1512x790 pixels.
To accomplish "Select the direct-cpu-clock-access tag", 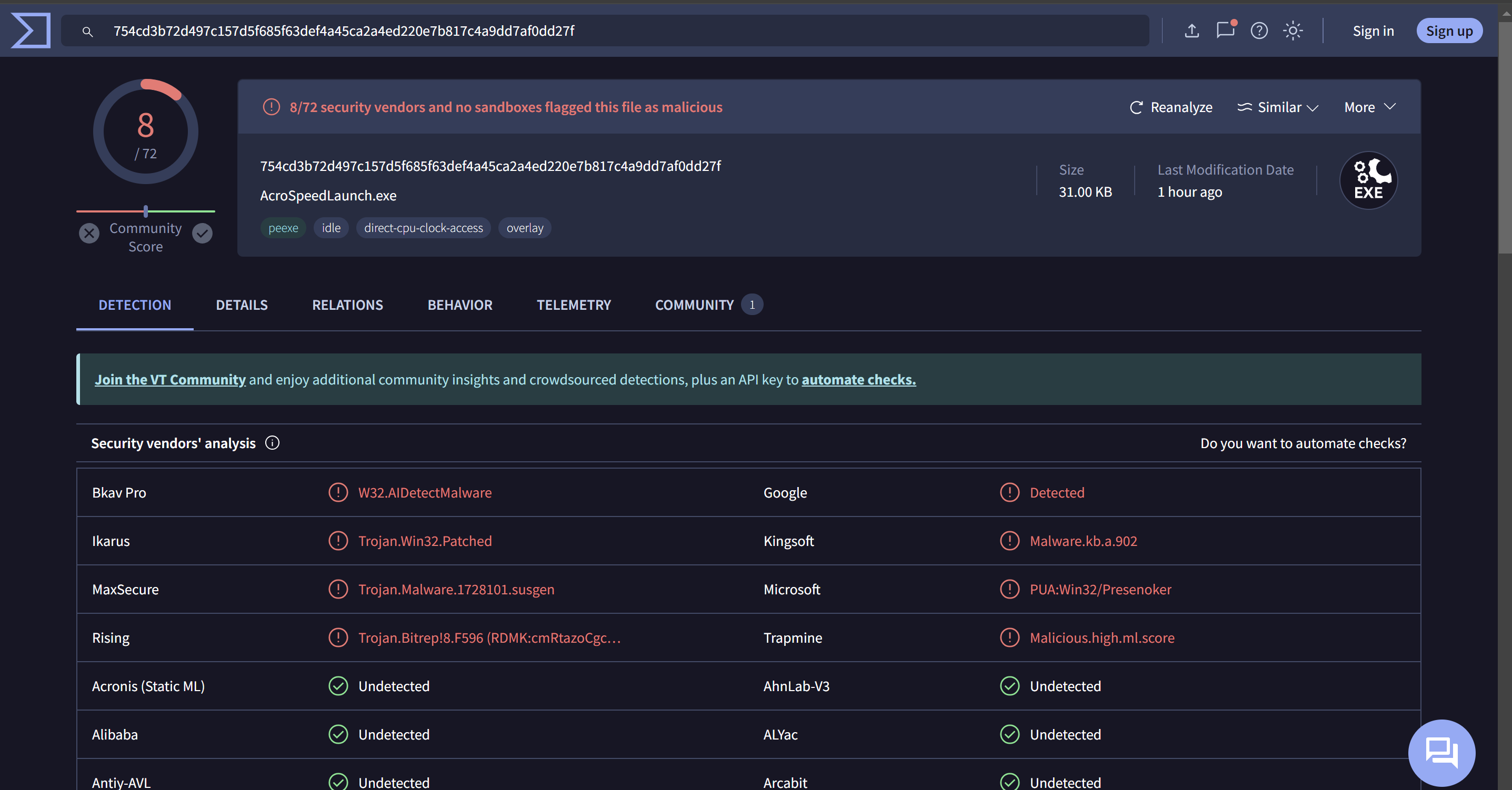I will [423, 228].
